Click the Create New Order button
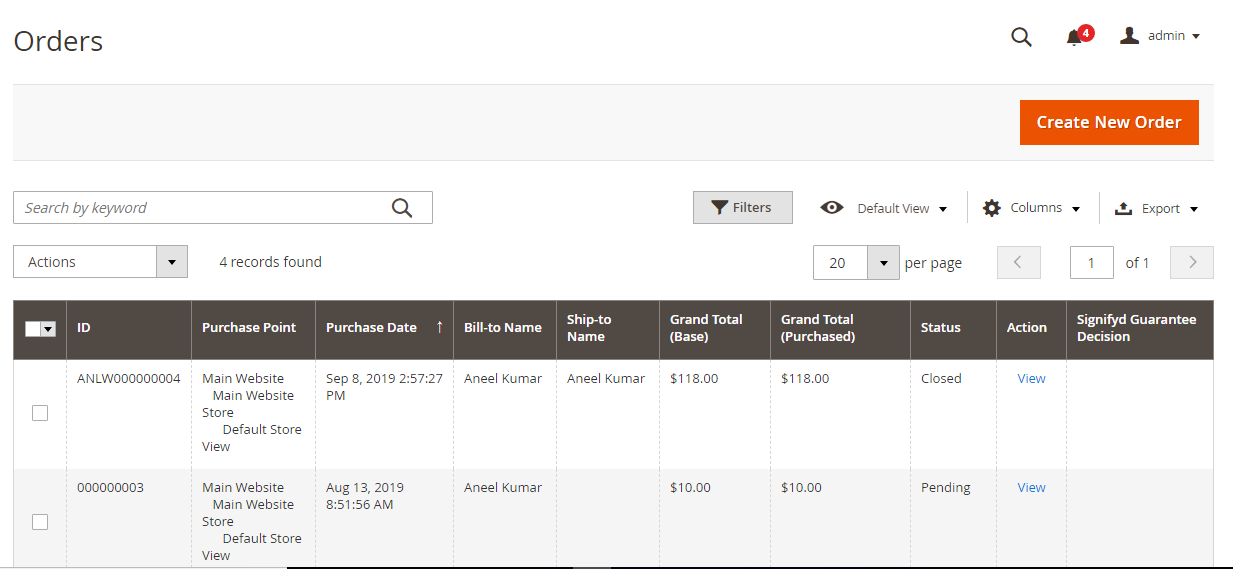 click(x=1109, y=122)
